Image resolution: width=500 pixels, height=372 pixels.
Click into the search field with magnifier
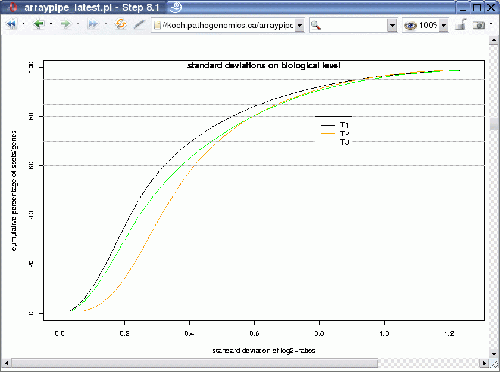[349, 25]
